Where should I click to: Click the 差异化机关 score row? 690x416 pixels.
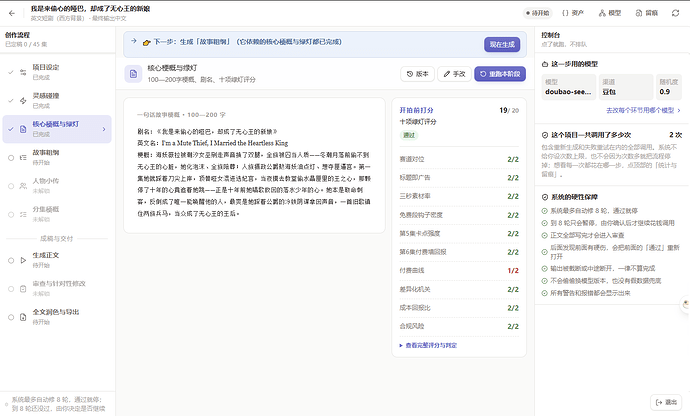point(459,289)
